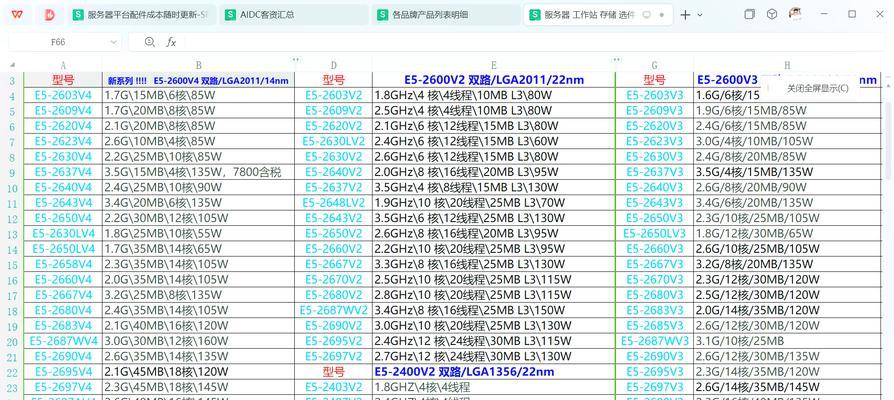Viewport: 894px width, 400px height.
Task: Click the zoom magnifier icon beside fx
Action: [x=150, y=42]
